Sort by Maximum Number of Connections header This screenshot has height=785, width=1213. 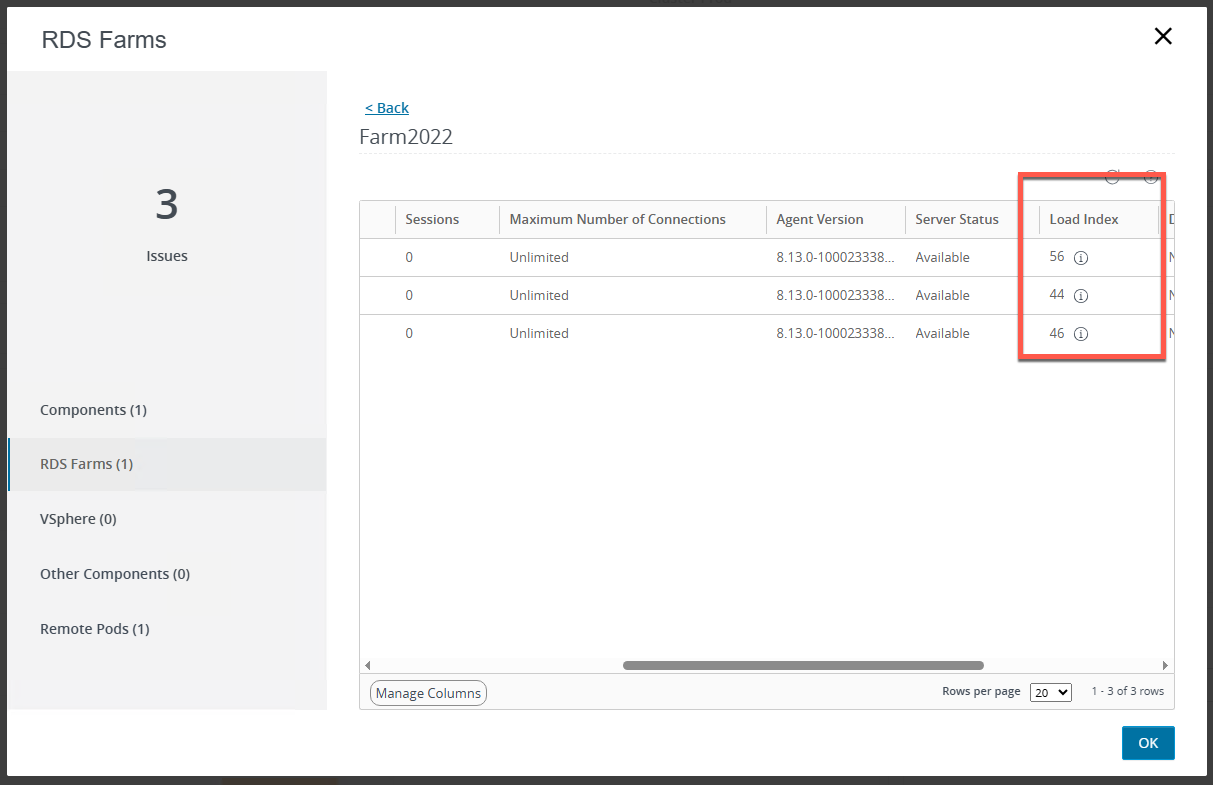click(618, 219)
